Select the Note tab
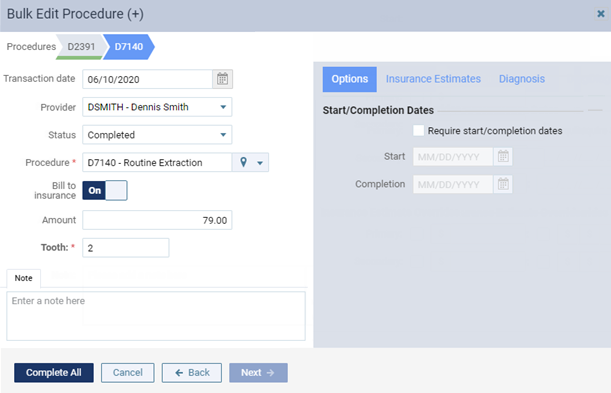Screen dimensions: 611x393 pyautogui.click(x=23, y=278)
